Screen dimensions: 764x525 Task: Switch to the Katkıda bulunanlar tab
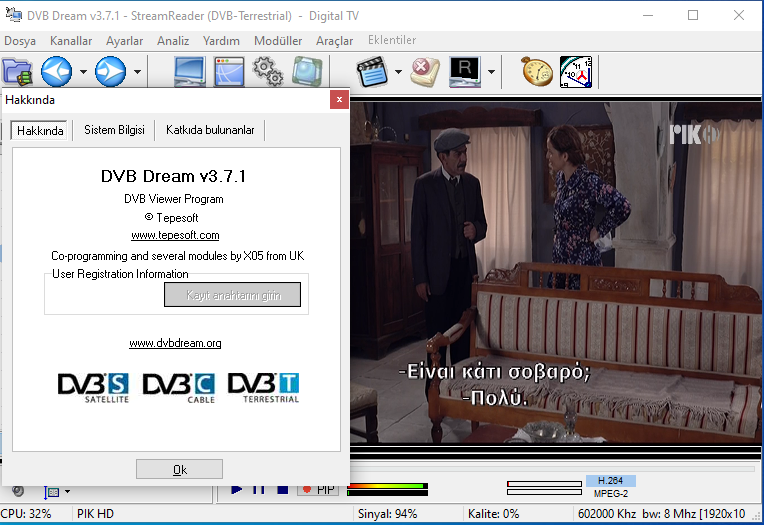[210, 130]
